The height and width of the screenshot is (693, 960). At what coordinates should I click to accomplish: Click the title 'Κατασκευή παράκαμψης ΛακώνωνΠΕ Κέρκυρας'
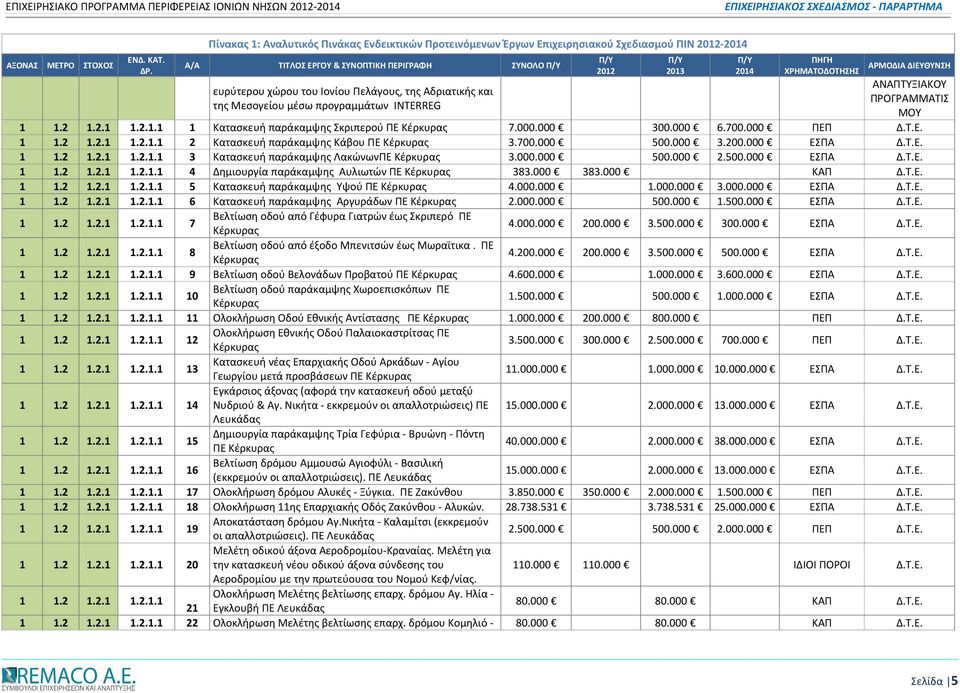pos(326,157)
